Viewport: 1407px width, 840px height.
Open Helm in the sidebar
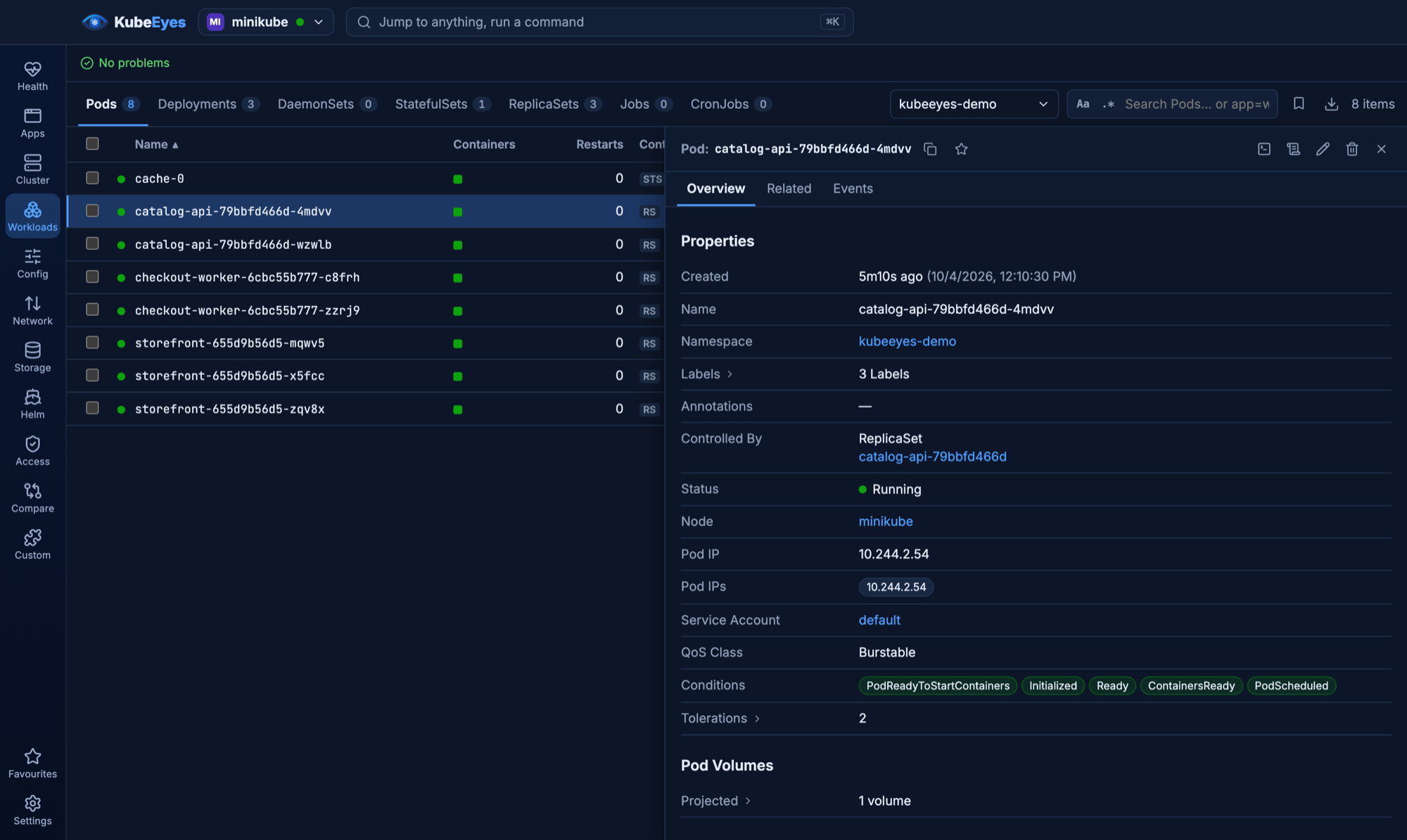(32, 405)
